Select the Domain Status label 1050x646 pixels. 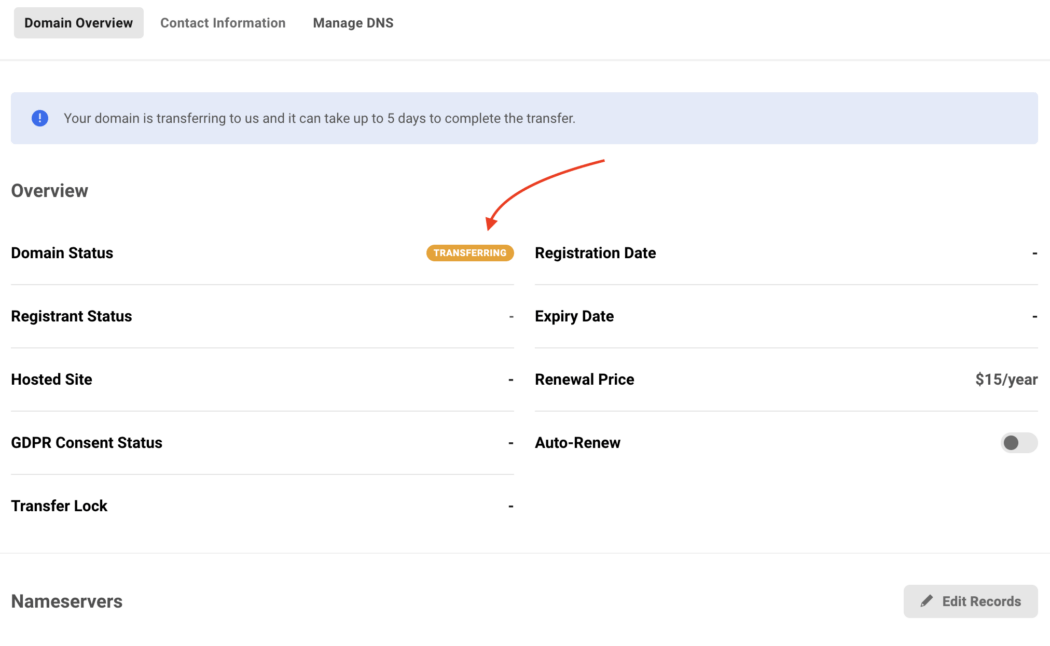[x=62, y=253]
